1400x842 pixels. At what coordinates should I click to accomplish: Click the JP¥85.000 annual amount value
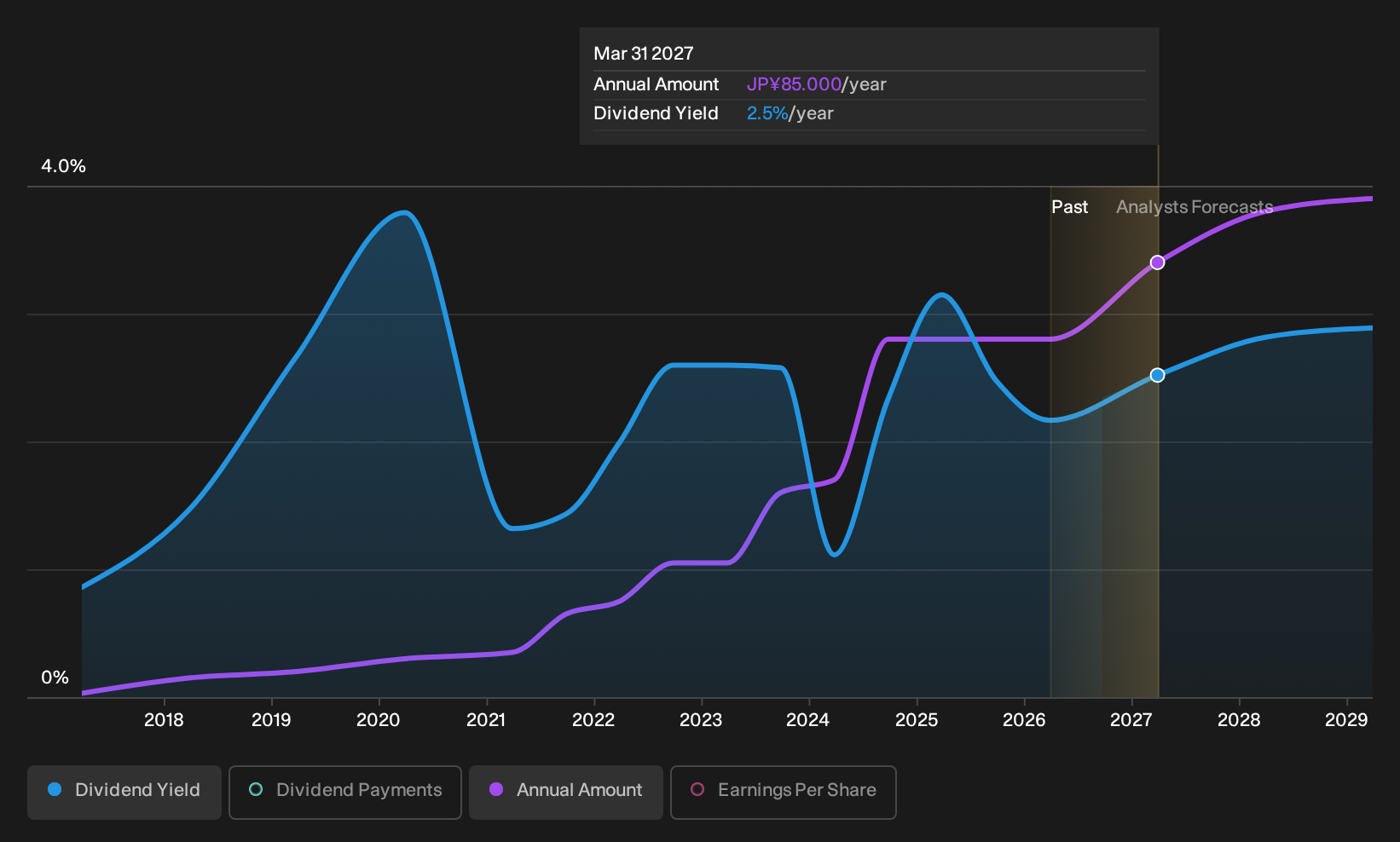click(x=794, y=84)
